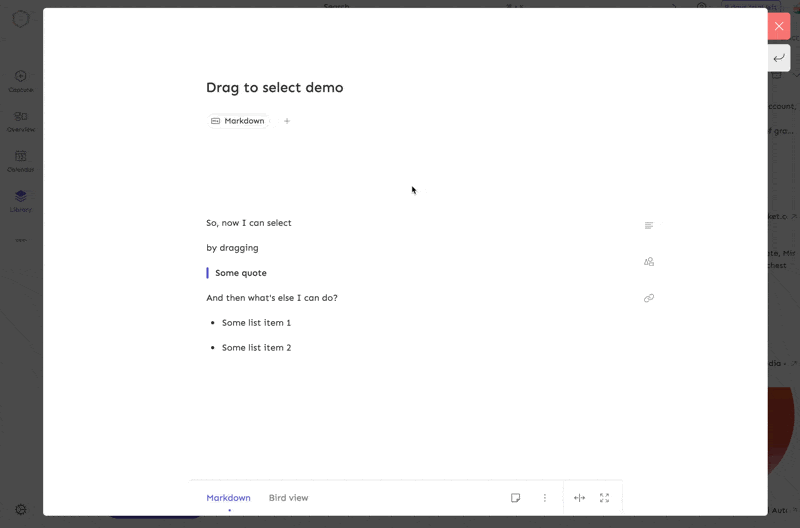Enter fullscreen mode with expand icon
This screenshot has width=800, height=528.
[604, 498]
